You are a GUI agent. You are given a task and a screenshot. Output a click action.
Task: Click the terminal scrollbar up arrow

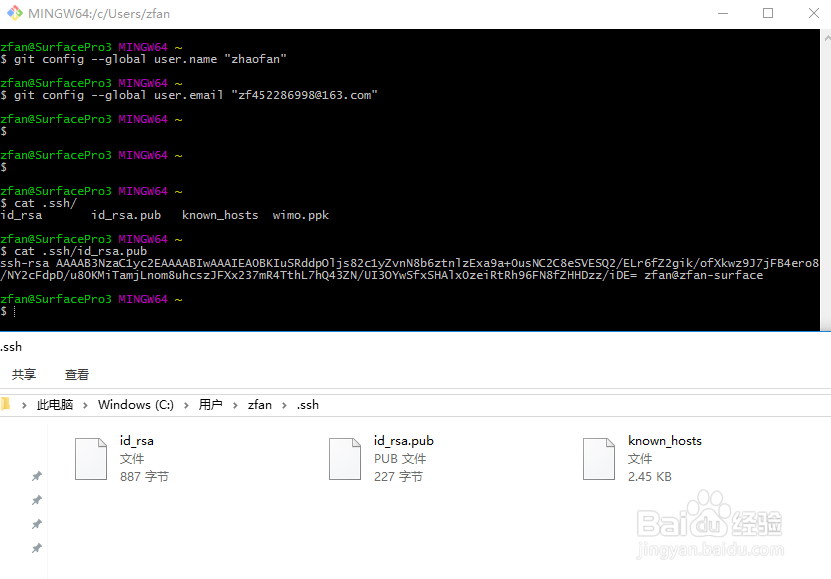[x=827, y=38]
